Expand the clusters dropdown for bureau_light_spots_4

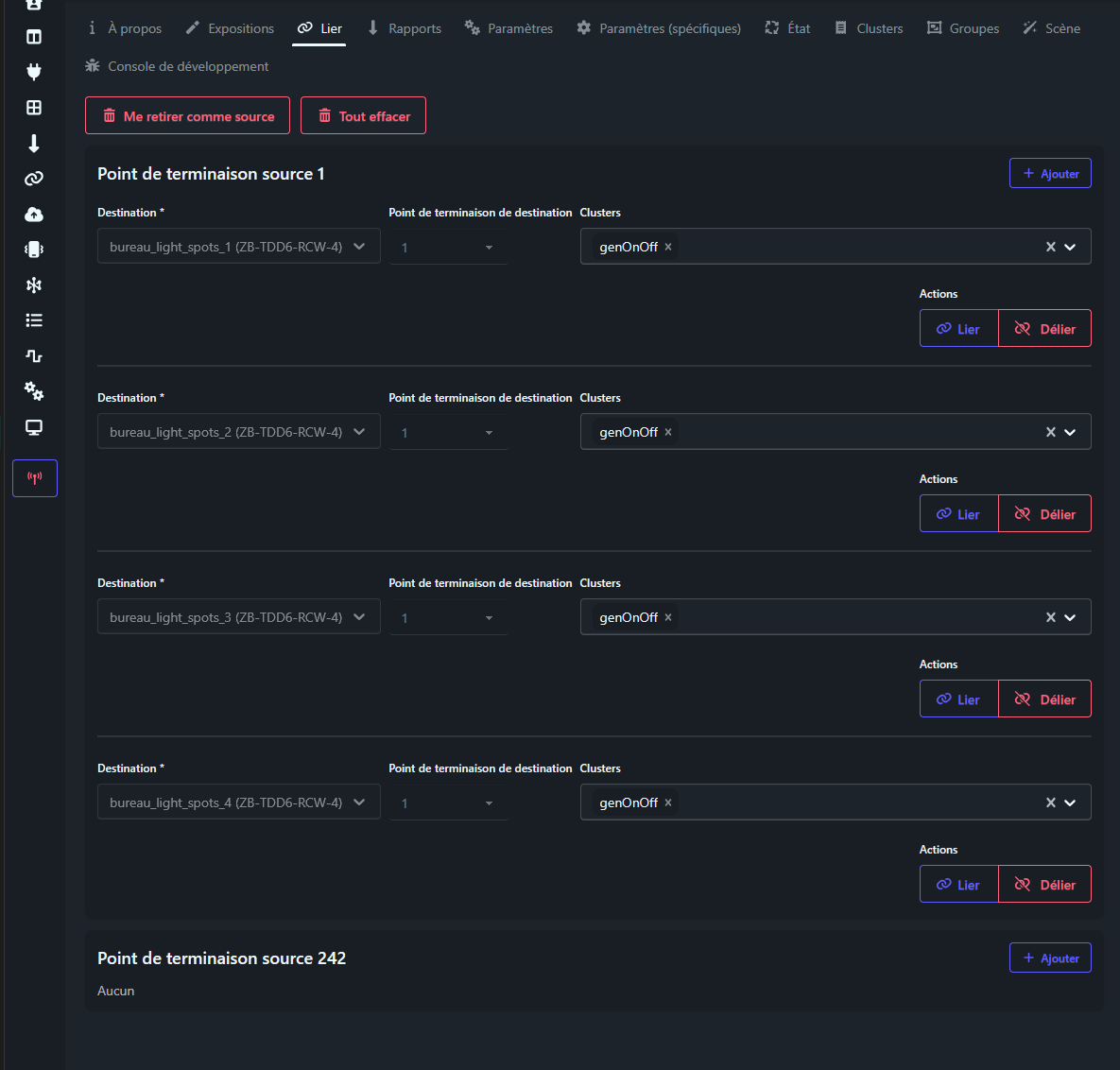[1071, 802]
